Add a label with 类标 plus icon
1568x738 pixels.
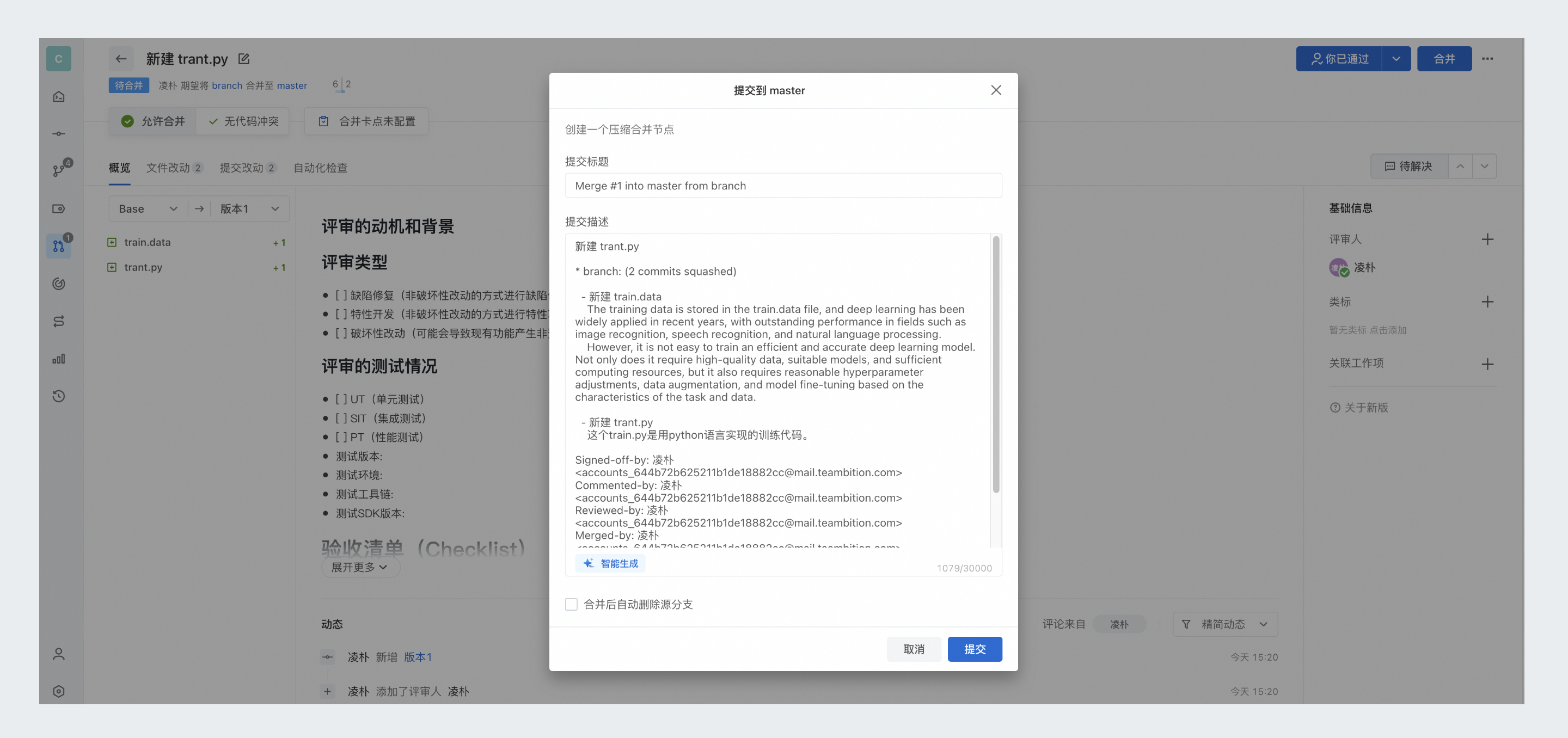tap(1487, 302)
